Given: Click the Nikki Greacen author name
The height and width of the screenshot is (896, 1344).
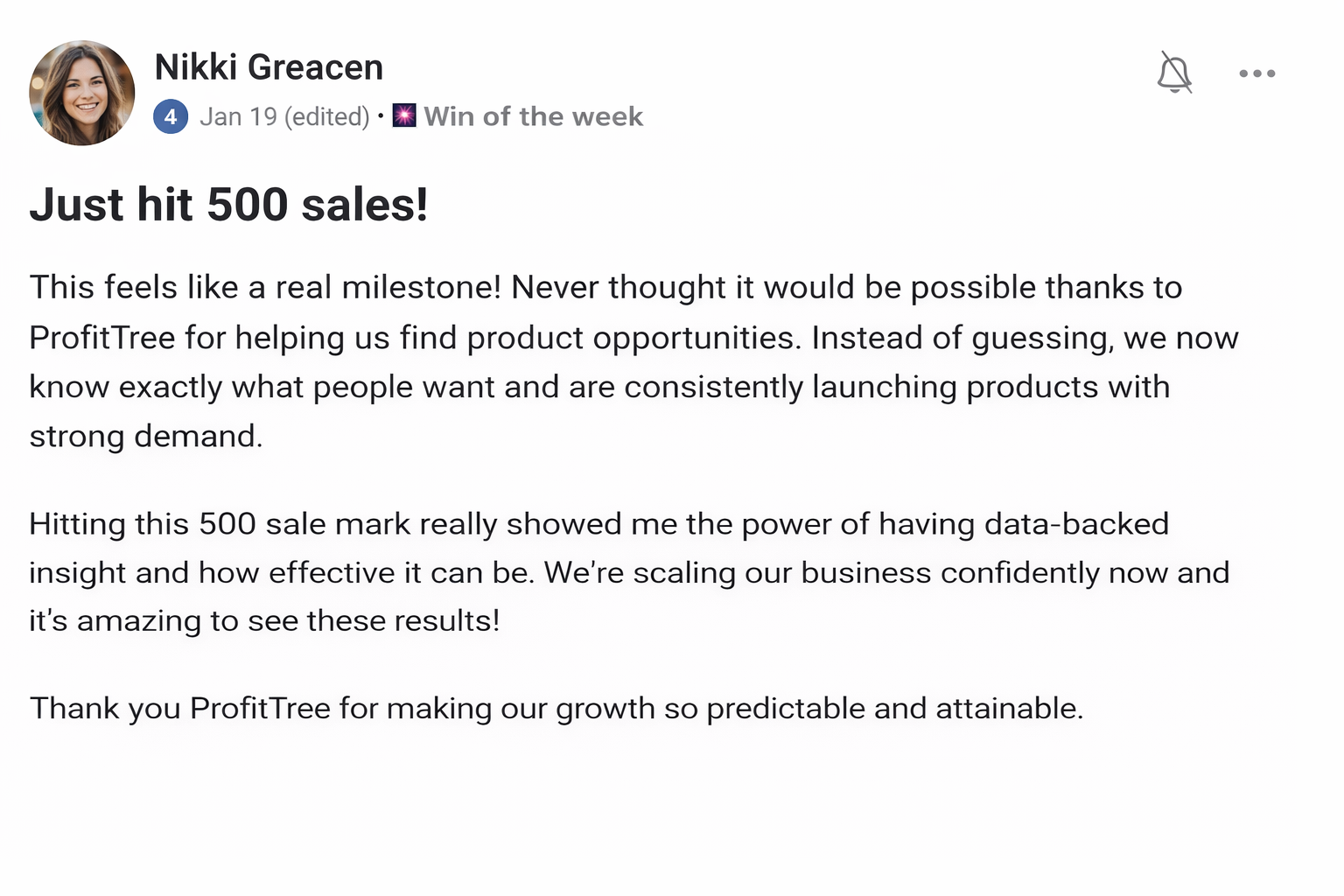Looking at the screenshot, I should [269, 67].
